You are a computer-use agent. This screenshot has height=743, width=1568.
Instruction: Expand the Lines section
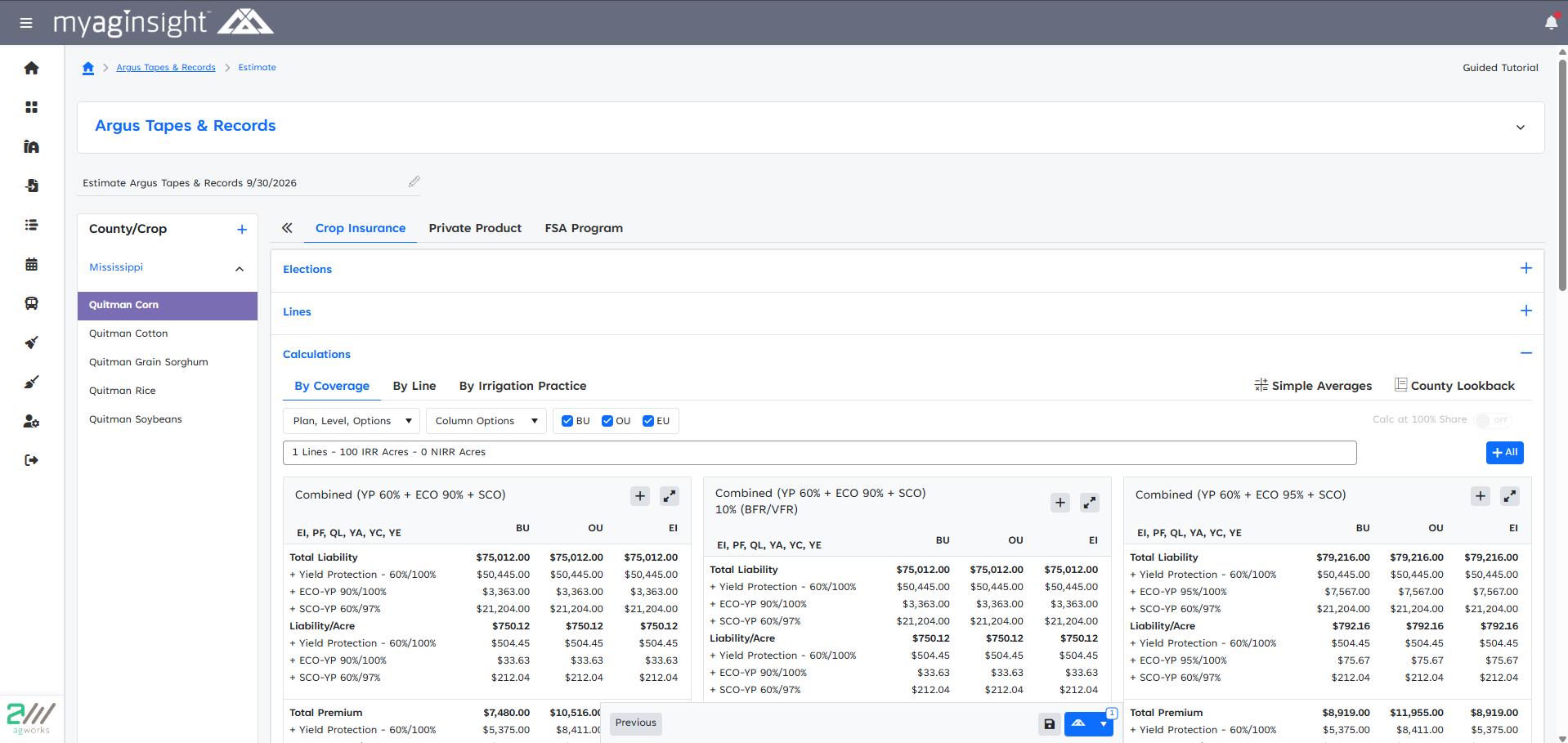pos(1526,311)
